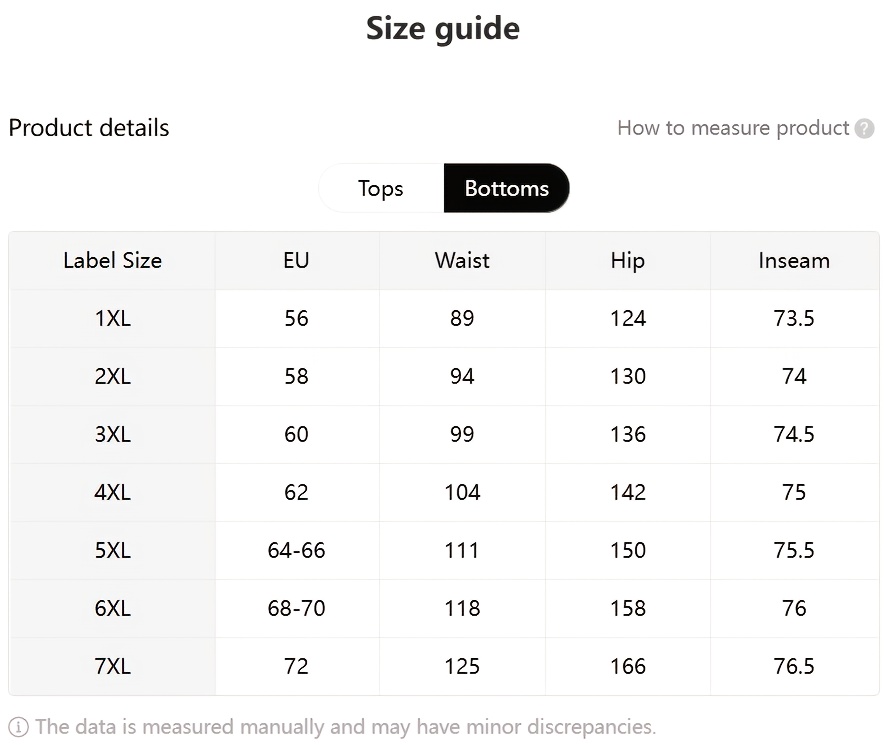
Task: Switch to the Tops tab
Action: click(381, 188)
